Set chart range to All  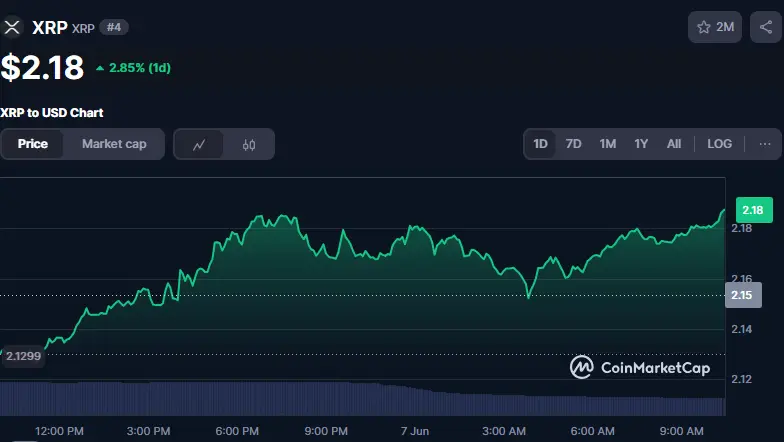674,144
